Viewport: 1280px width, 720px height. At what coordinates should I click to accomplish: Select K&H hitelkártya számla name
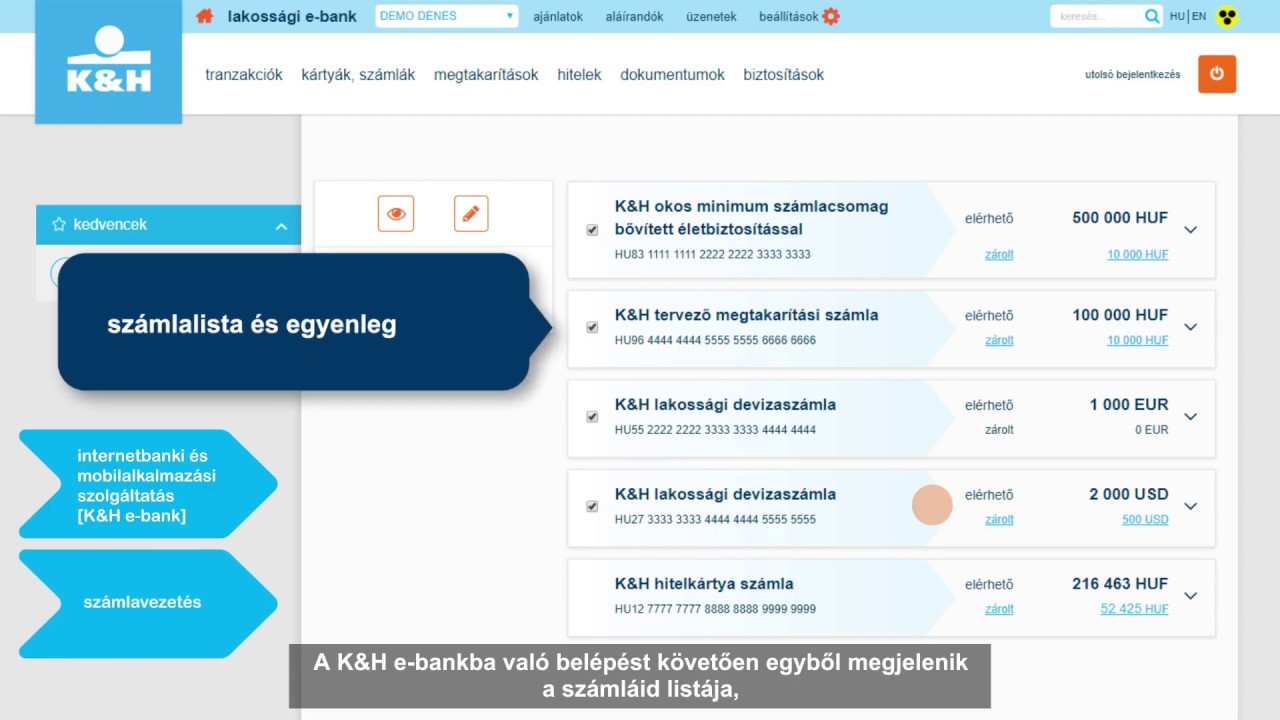pos(704,584)
